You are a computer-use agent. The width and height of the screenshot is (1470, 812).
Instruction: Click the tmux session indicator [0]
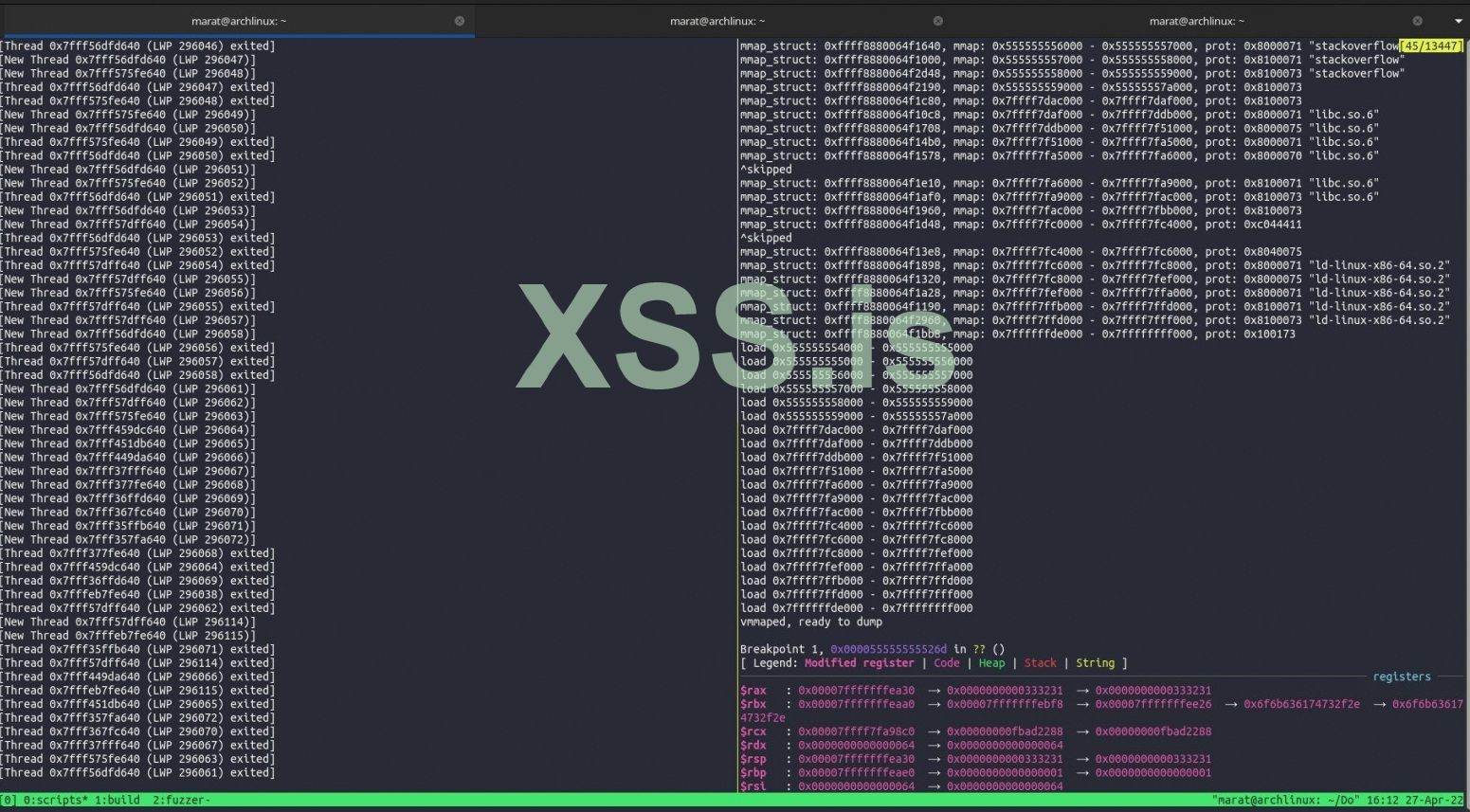click(x=9, y=801)
